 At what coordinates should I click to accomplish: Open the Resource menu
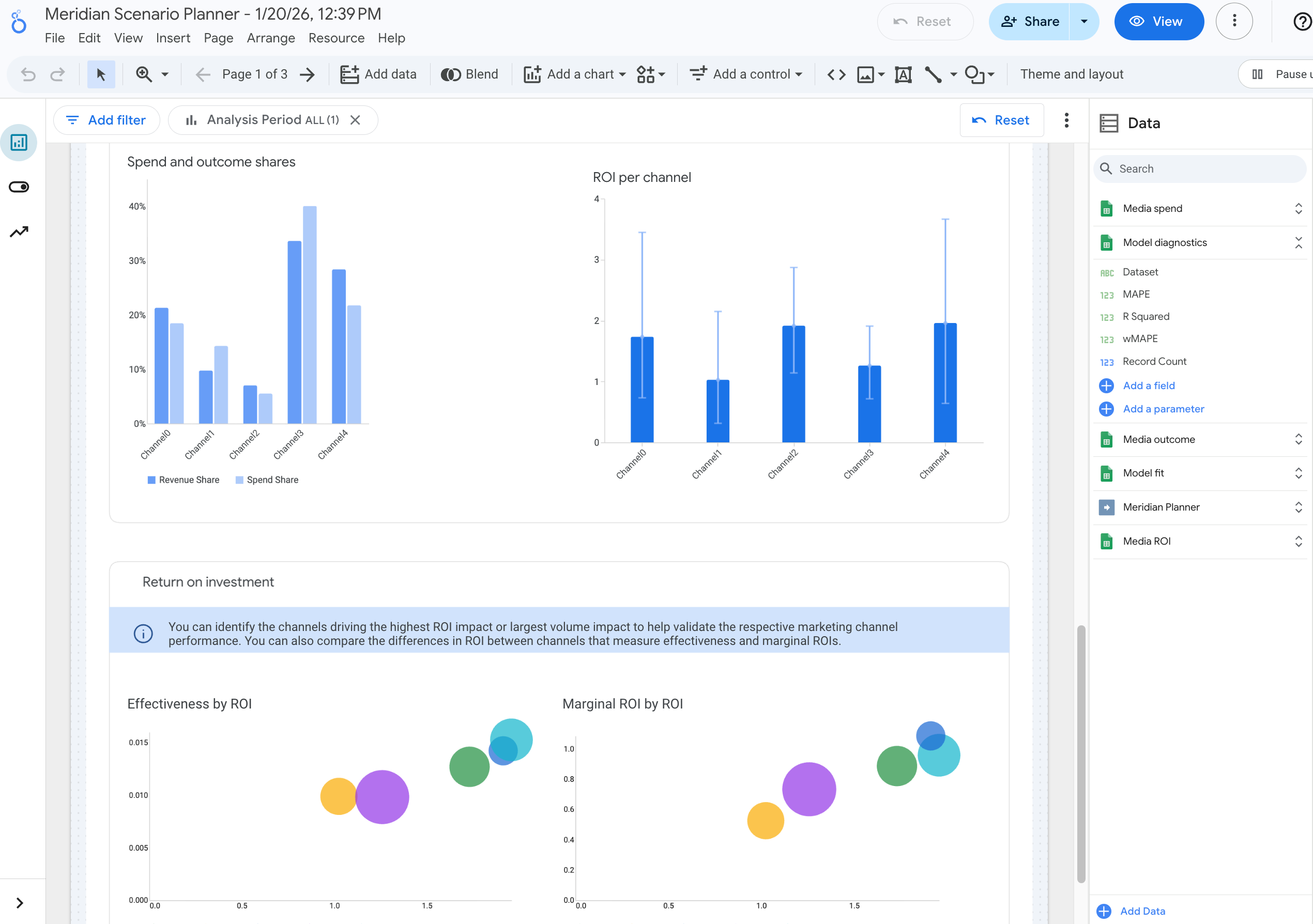coord(336,38)
